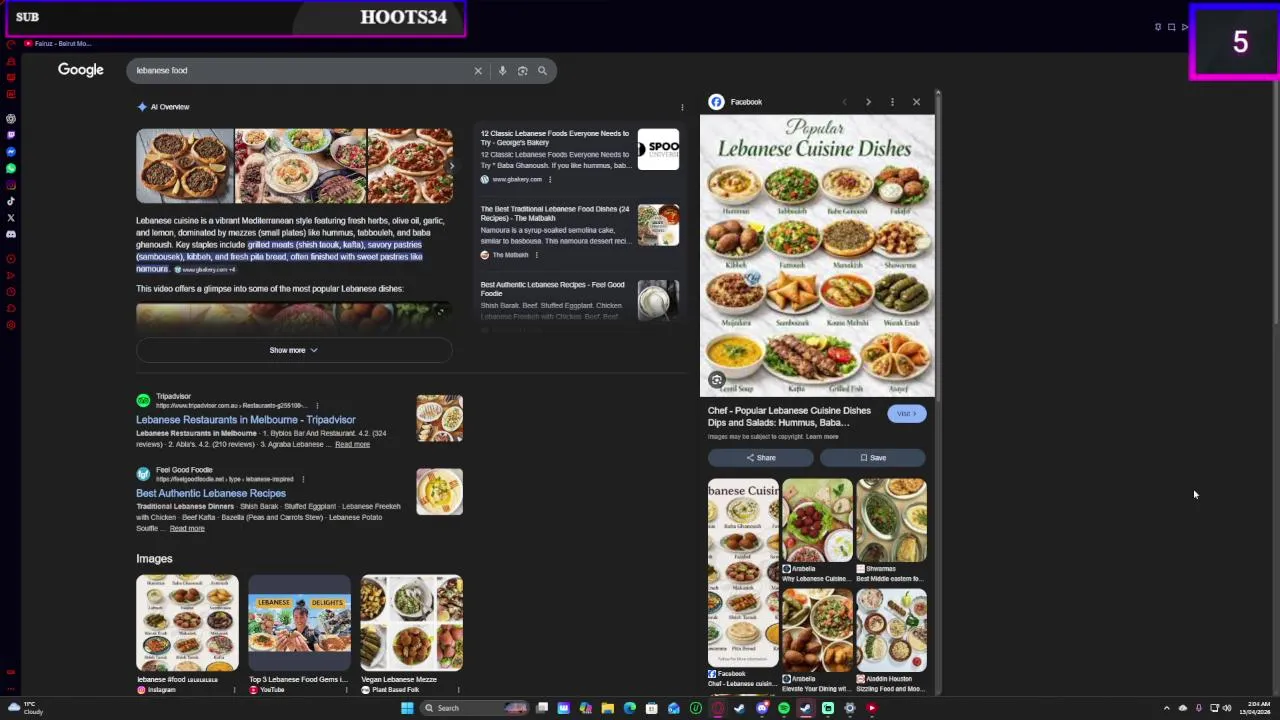Click Learn more about image copyright
The image size is (1280, 720).
click(x=824, y=437)
